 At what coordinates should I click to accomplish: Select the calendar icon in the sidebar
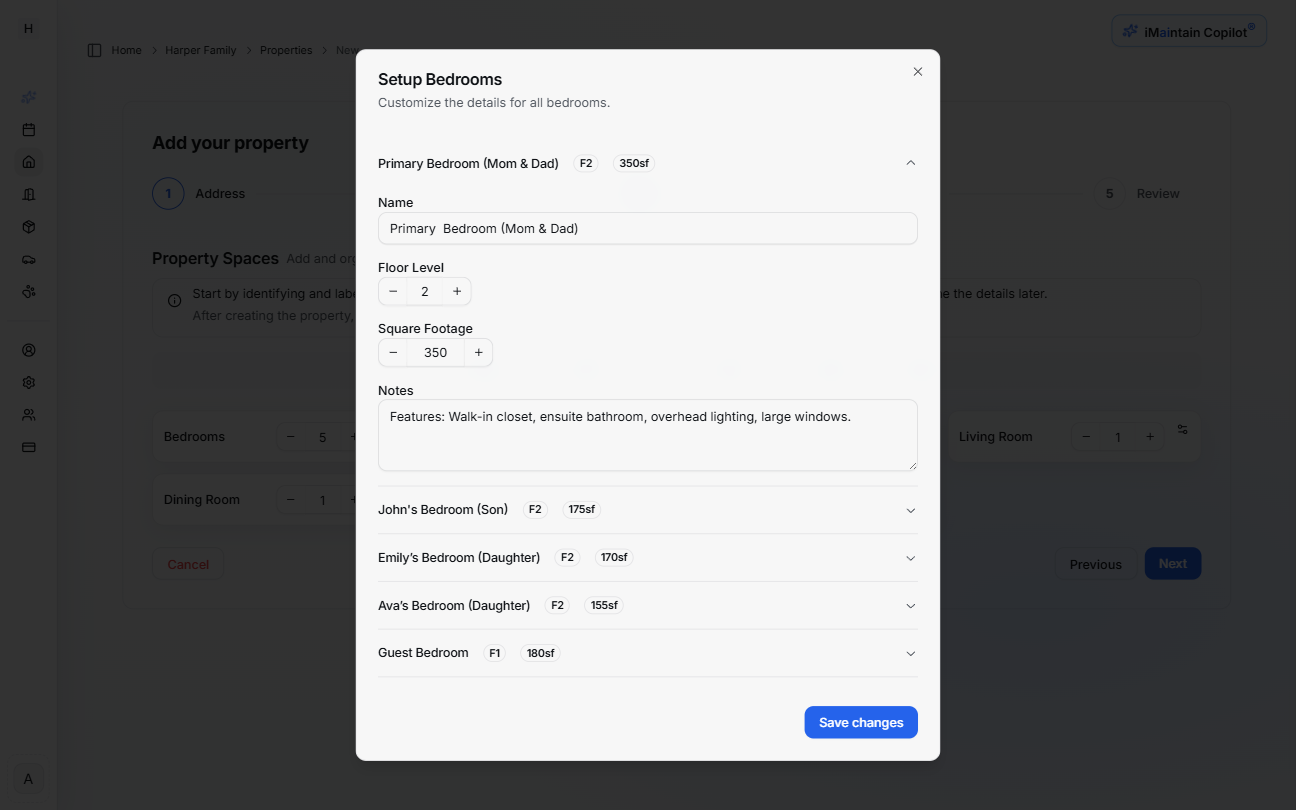pos(28,129)
